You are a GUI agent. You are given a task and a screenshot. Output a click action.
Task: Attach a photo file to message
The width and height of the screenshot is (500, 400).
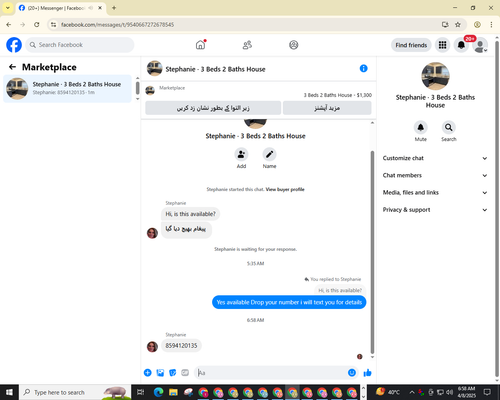(x=160, y=373)
